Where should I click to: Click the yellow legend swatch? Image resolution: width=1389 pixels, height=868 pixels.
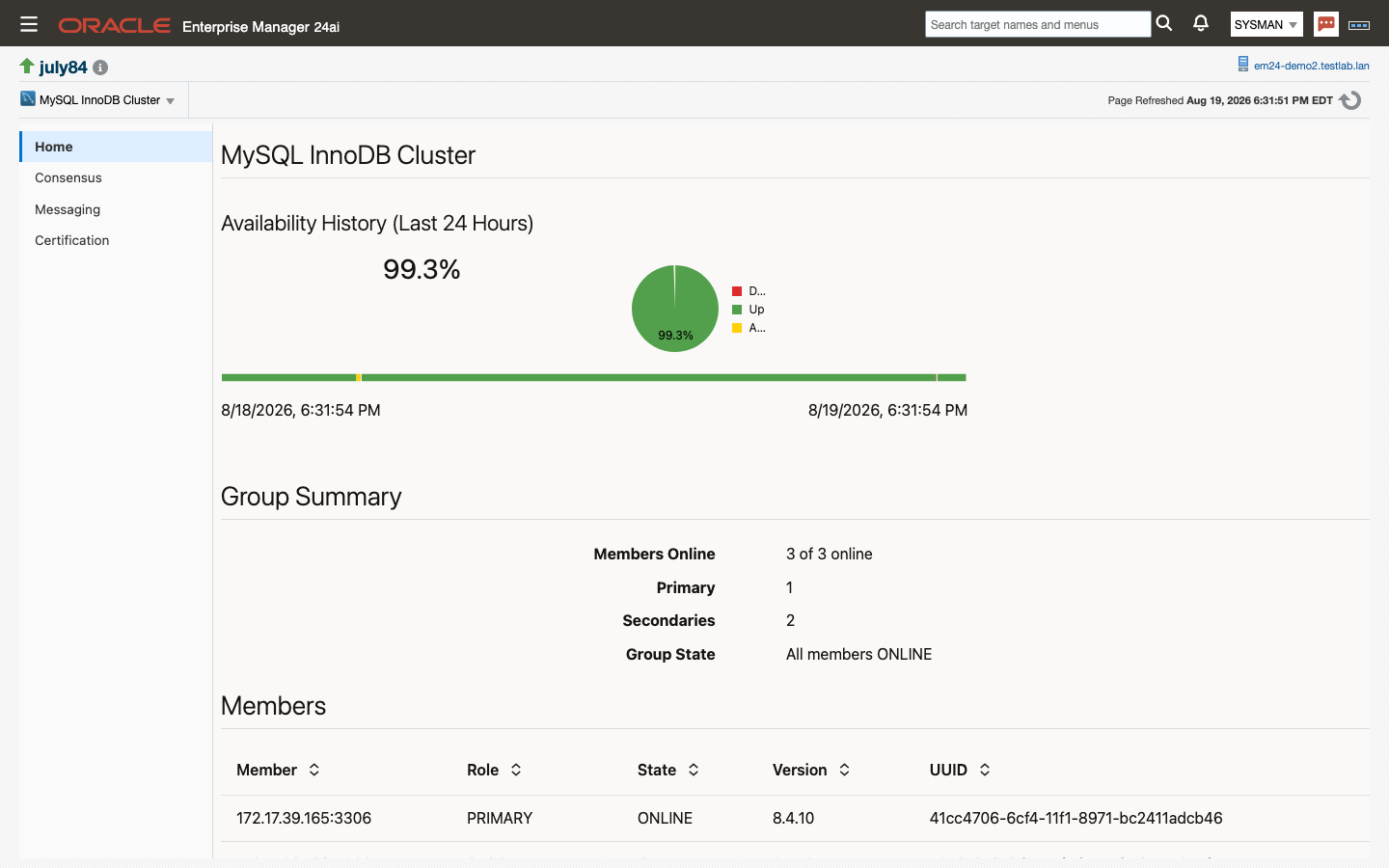pyautogui.click(x=737, y=328)
